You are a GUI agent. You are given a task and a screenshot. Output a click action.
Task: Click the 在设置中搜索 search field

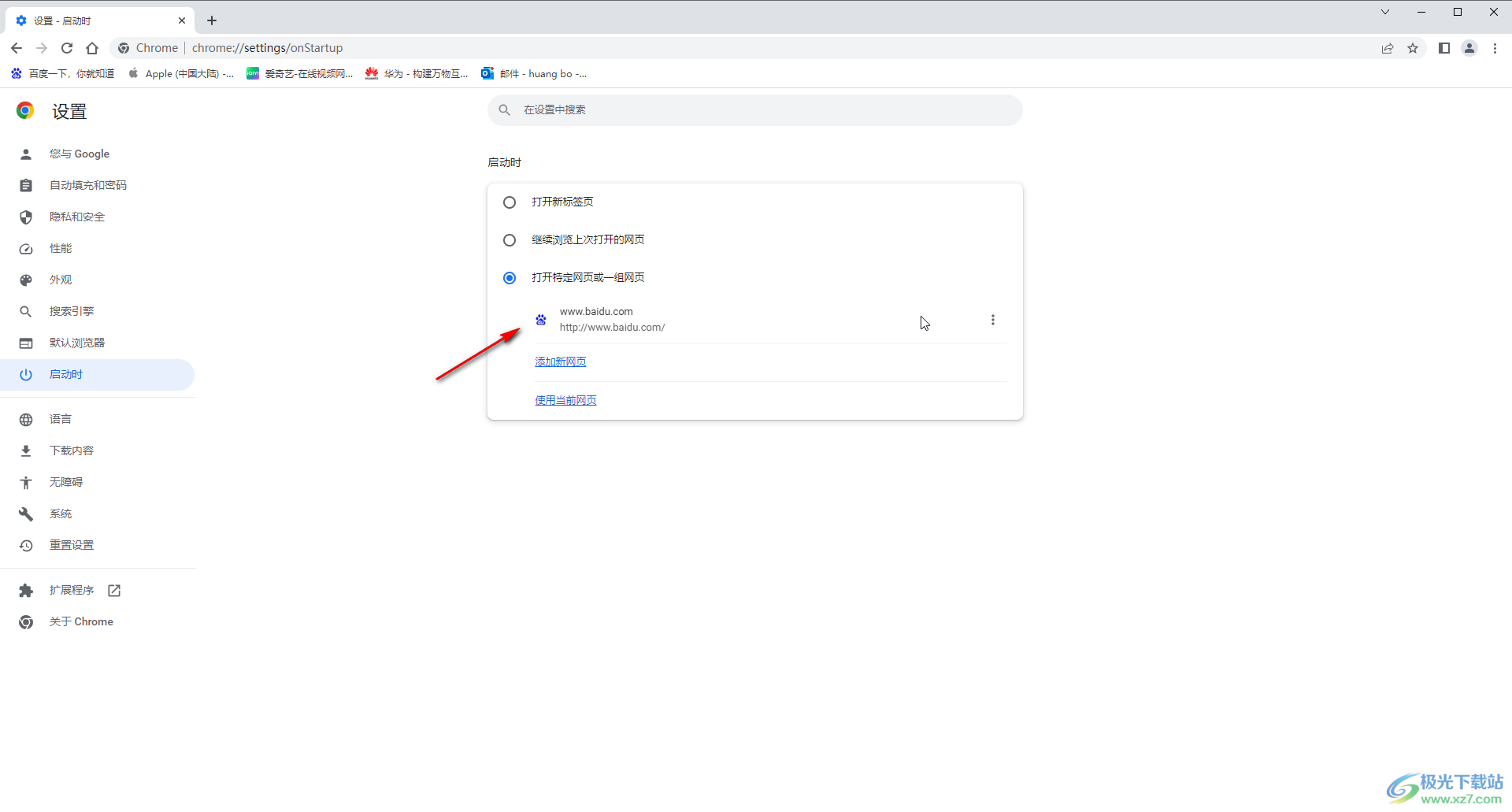[x=754, y=110]
